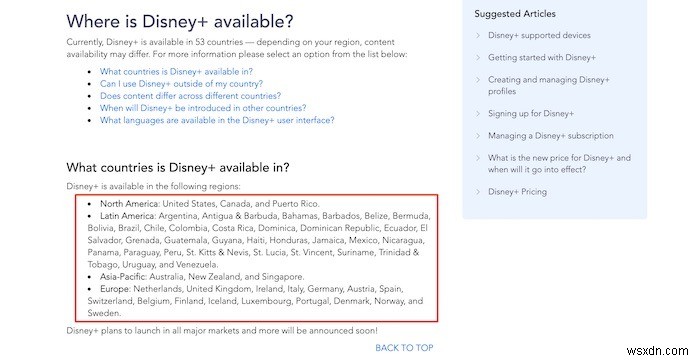The width and height of the screenshot is (700, 361).
Task: Click 'Disney+ is available in the following regions:' text
Action: pos(153,187)
